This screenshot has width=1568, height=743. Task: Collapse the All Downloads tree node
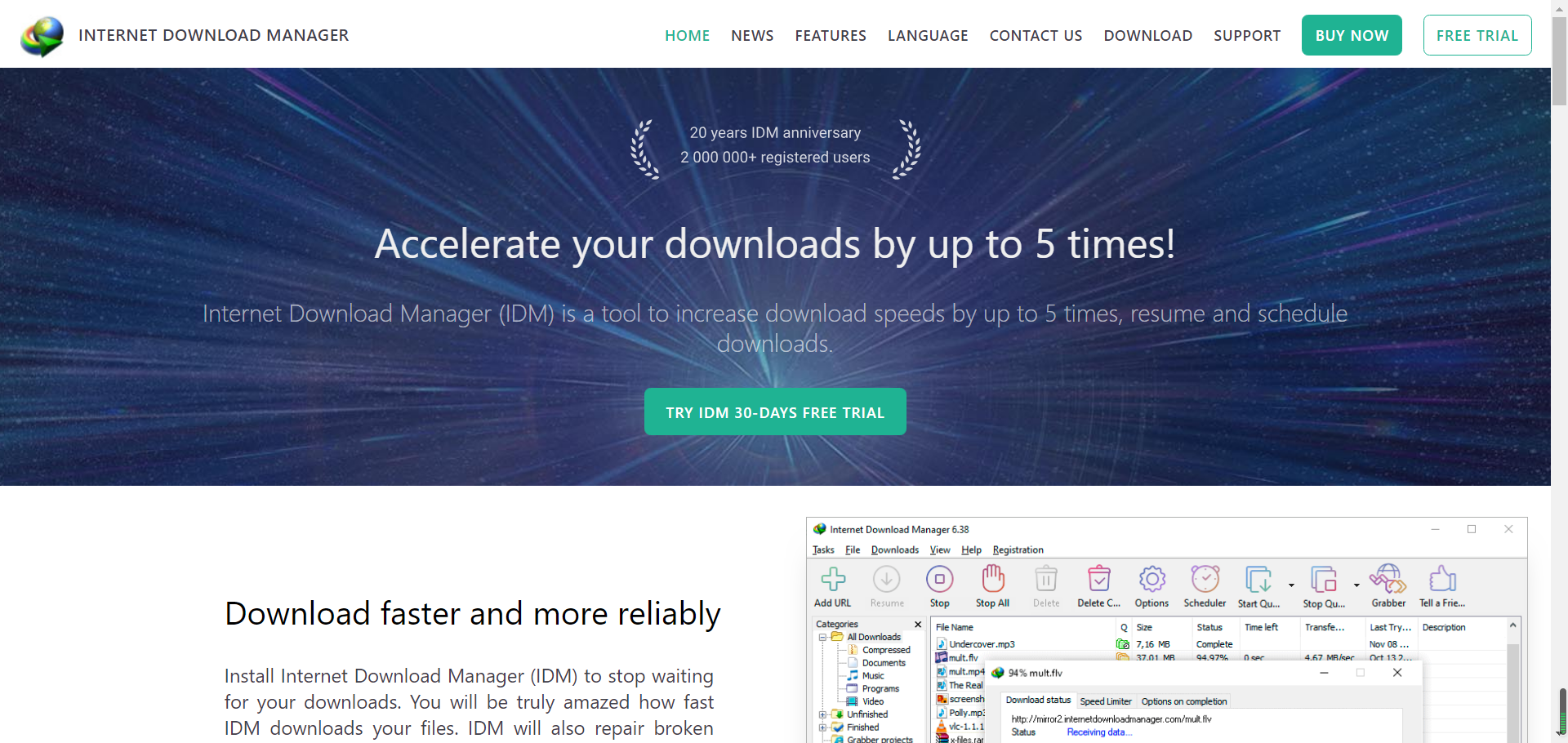pos(822,637)
